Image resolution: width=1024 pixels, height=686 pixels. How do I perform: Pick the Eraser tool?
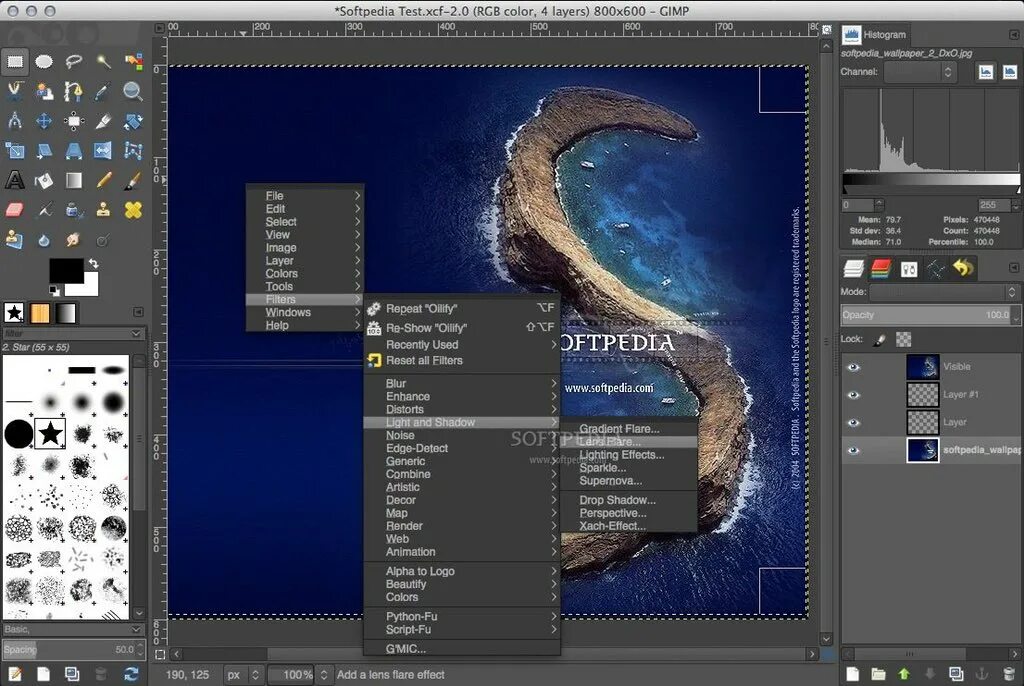point(15,210)
